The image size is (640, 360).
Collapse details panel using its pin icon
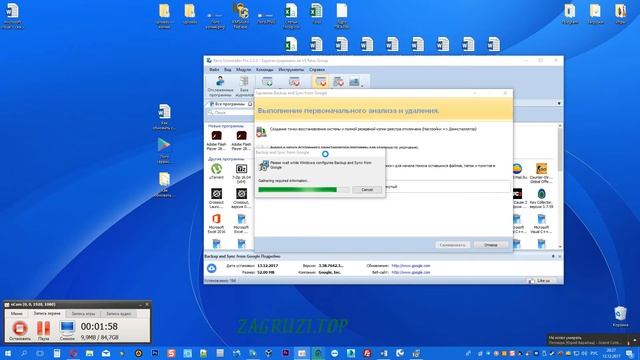click(x=553, y=256)
